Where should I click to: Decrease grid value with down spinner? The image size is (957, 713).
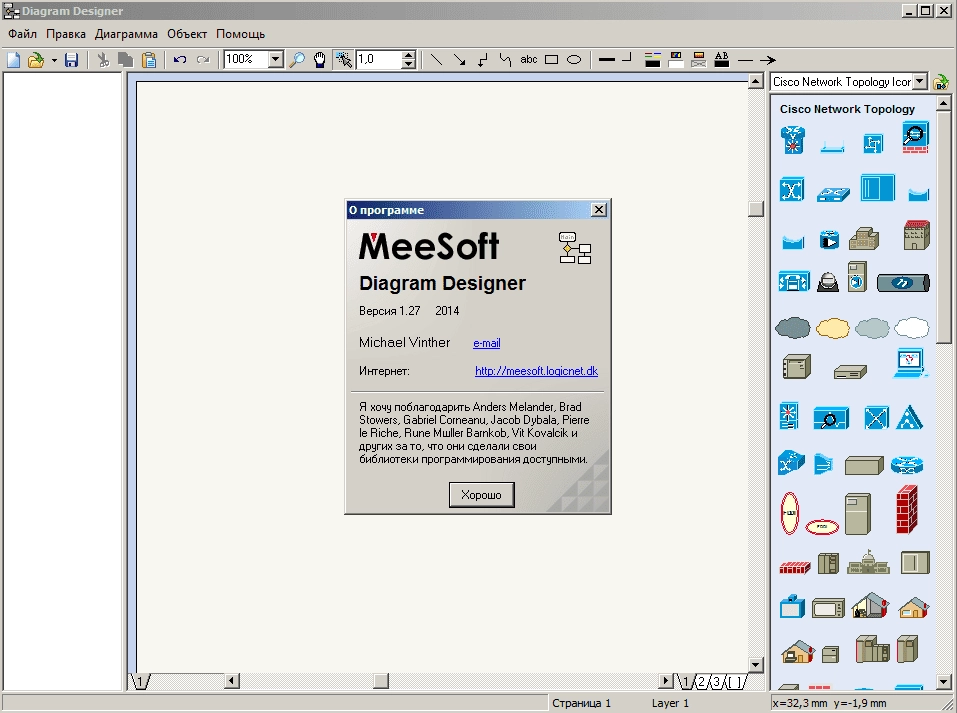click(x=409, y=63)
